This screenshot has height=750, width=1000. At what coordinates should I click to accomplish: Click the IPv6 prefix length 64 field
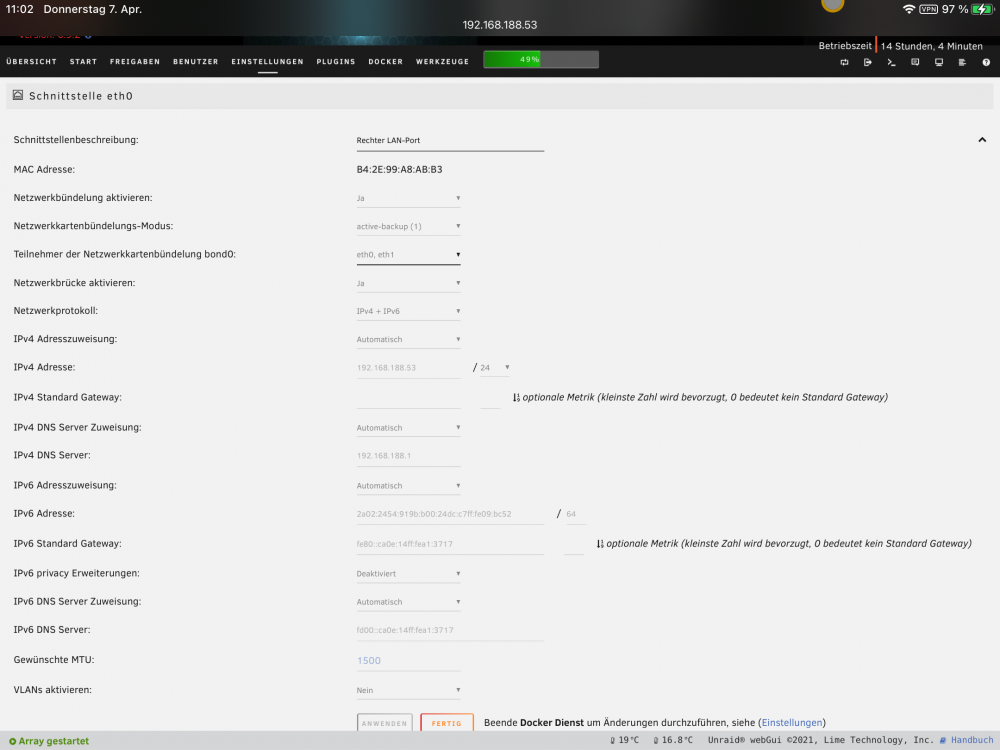point(575,514)
